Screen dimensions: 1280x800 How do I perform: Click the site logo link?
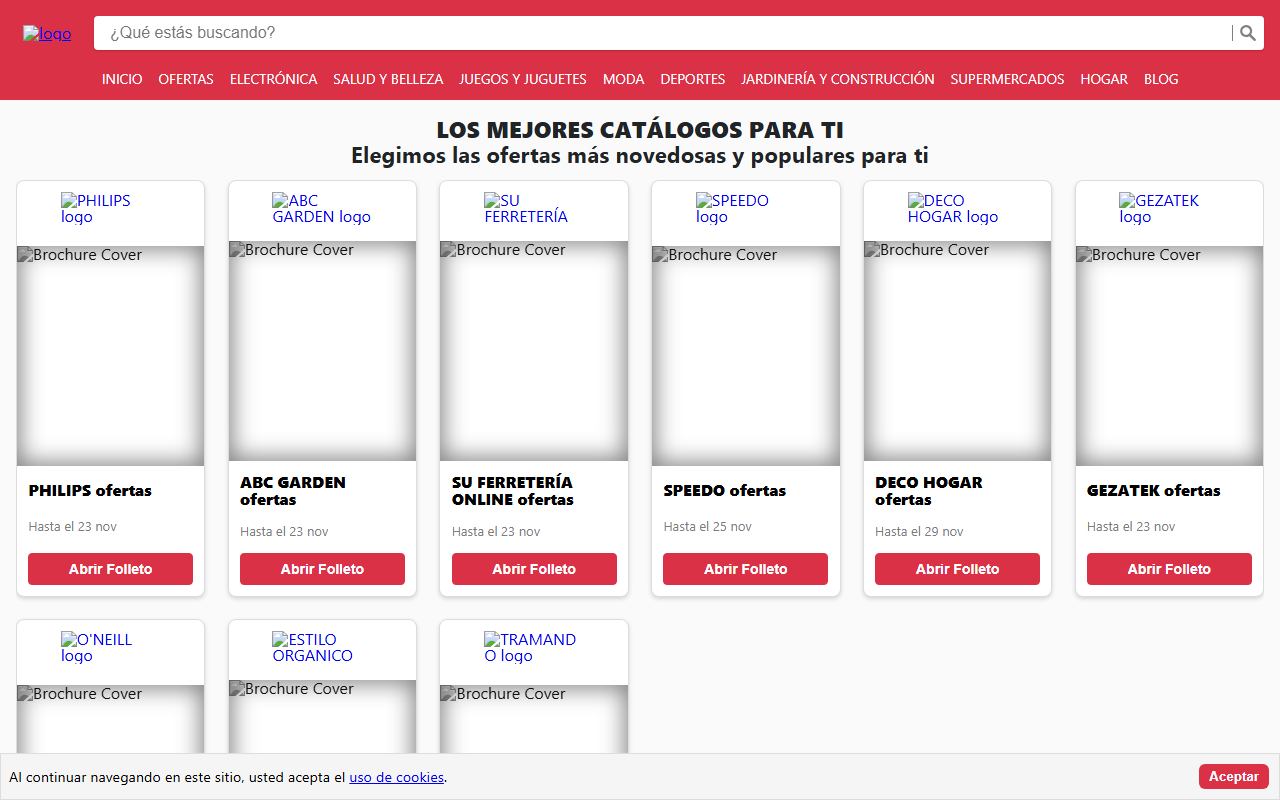click(x=47, y=34)
